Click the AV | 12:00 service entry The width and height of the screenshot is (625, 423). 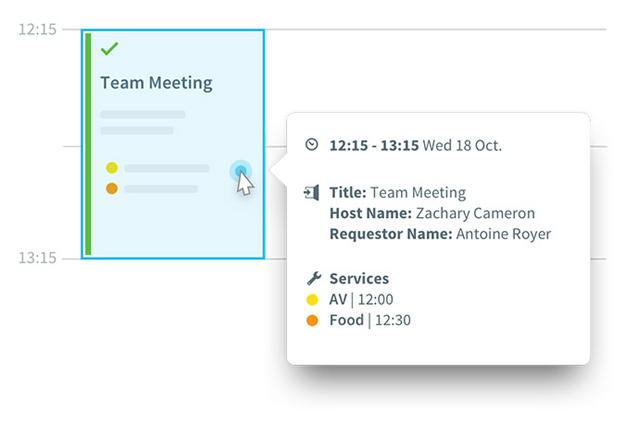[x=361, y=299]
